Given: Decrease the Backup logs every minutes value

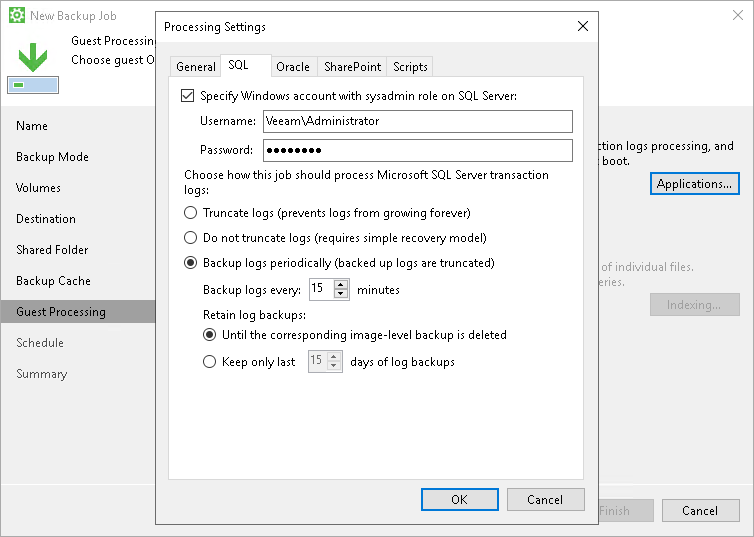Looking at the screenshot, I should (x=341, y=294).
